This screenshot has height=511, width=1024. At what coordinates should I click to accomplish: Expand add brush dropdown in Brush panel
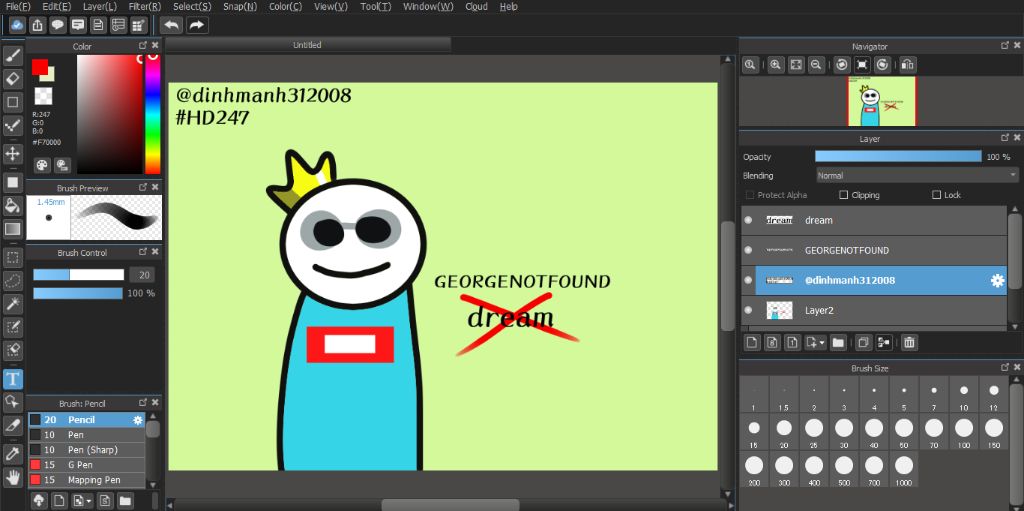tap(88, 501)
